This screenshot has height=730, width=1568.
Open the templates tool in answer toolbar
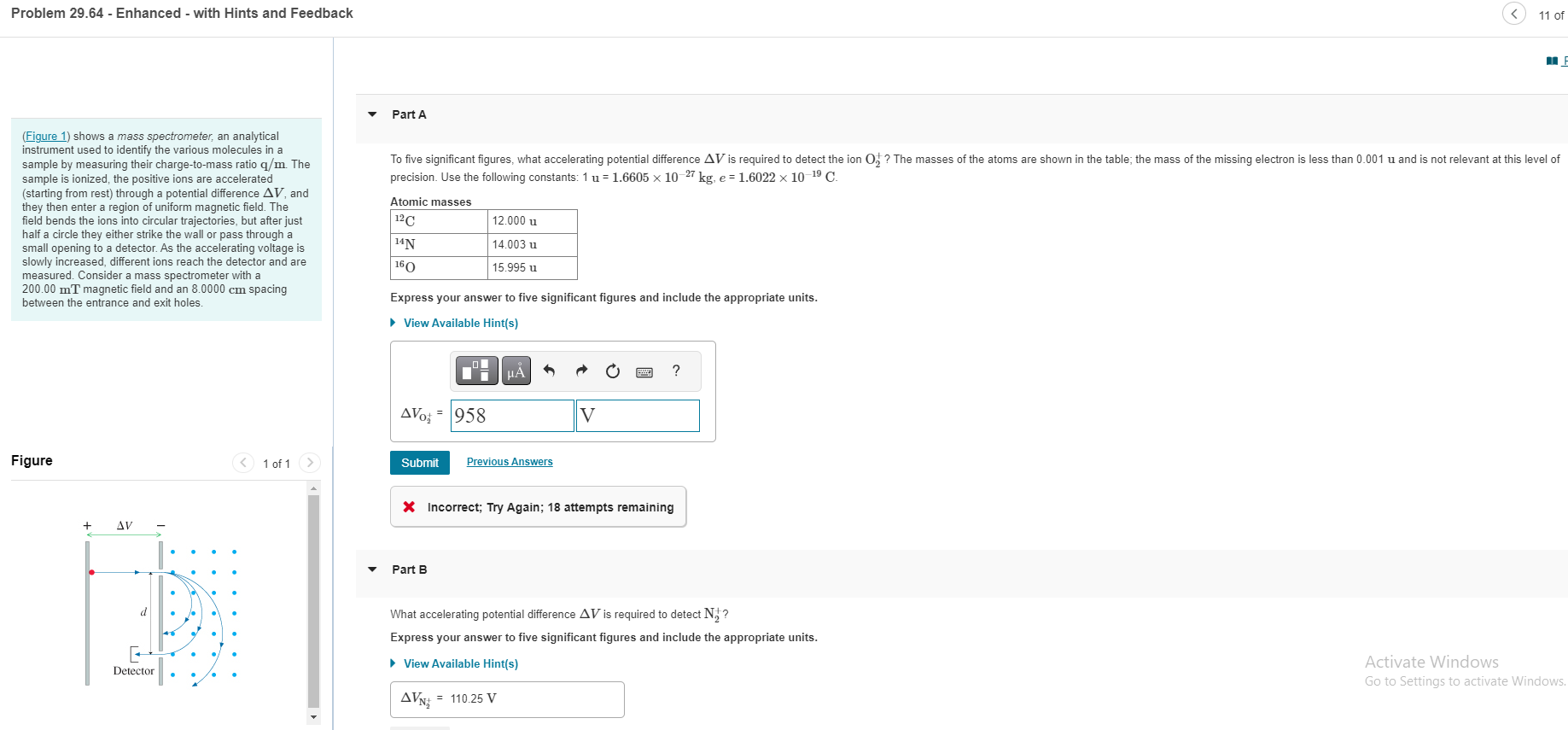tap(477, 371)
